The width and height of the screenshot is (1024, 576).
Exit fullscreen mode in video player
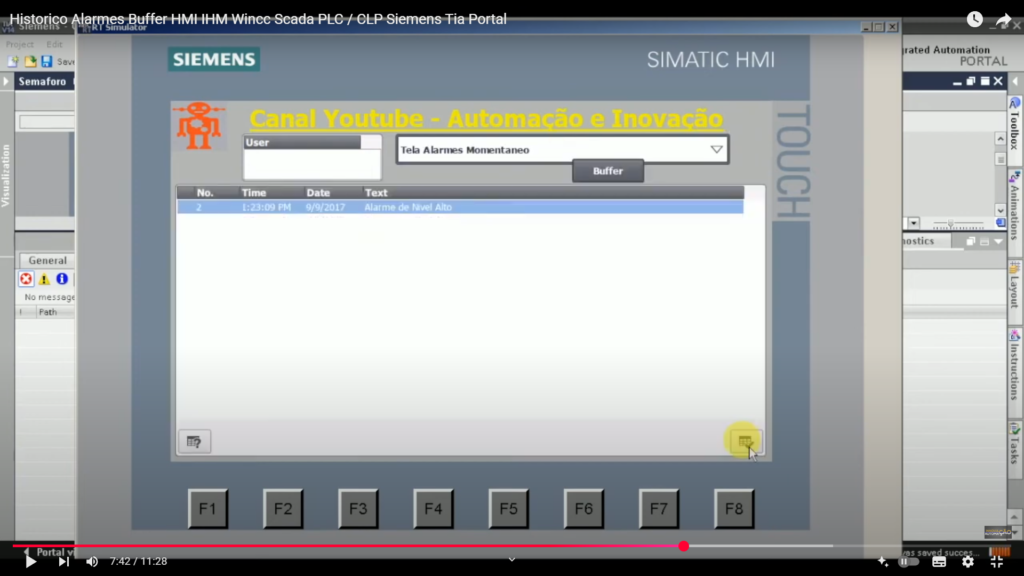click(x=997, y=561)
